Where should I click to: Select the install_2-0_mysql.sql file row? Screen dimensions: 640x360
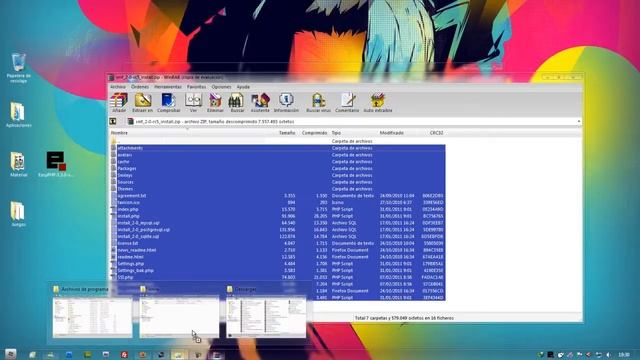point(278,223)
